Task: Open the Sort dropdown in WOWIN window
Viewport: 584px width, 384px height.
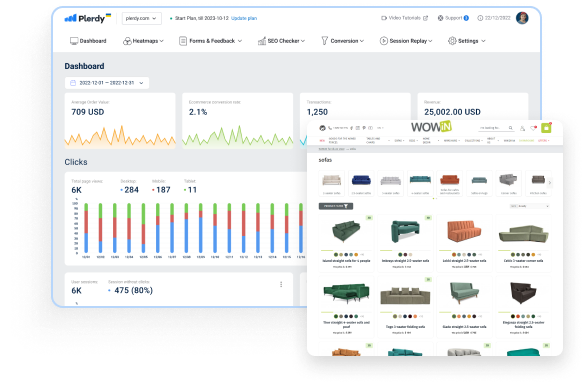Action: [x=530, y=206]
